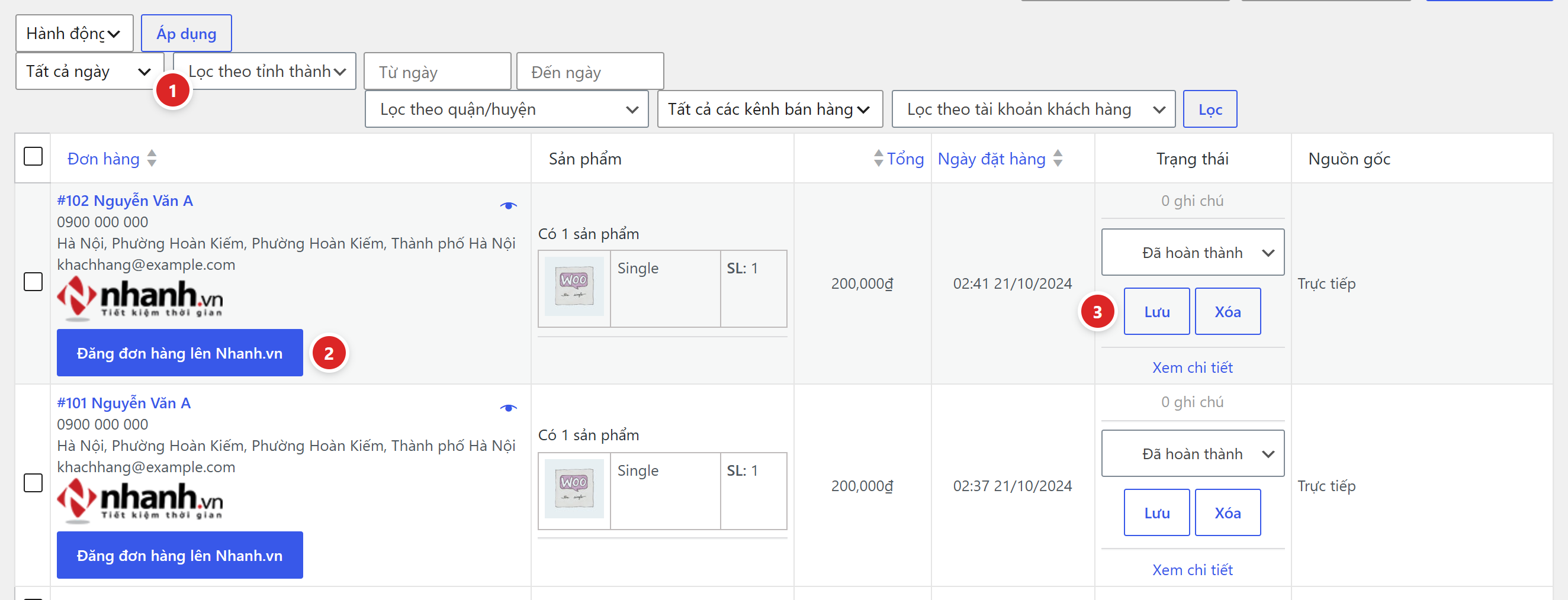
Task: Tick the checkbox for order #102
Action: 33,282
